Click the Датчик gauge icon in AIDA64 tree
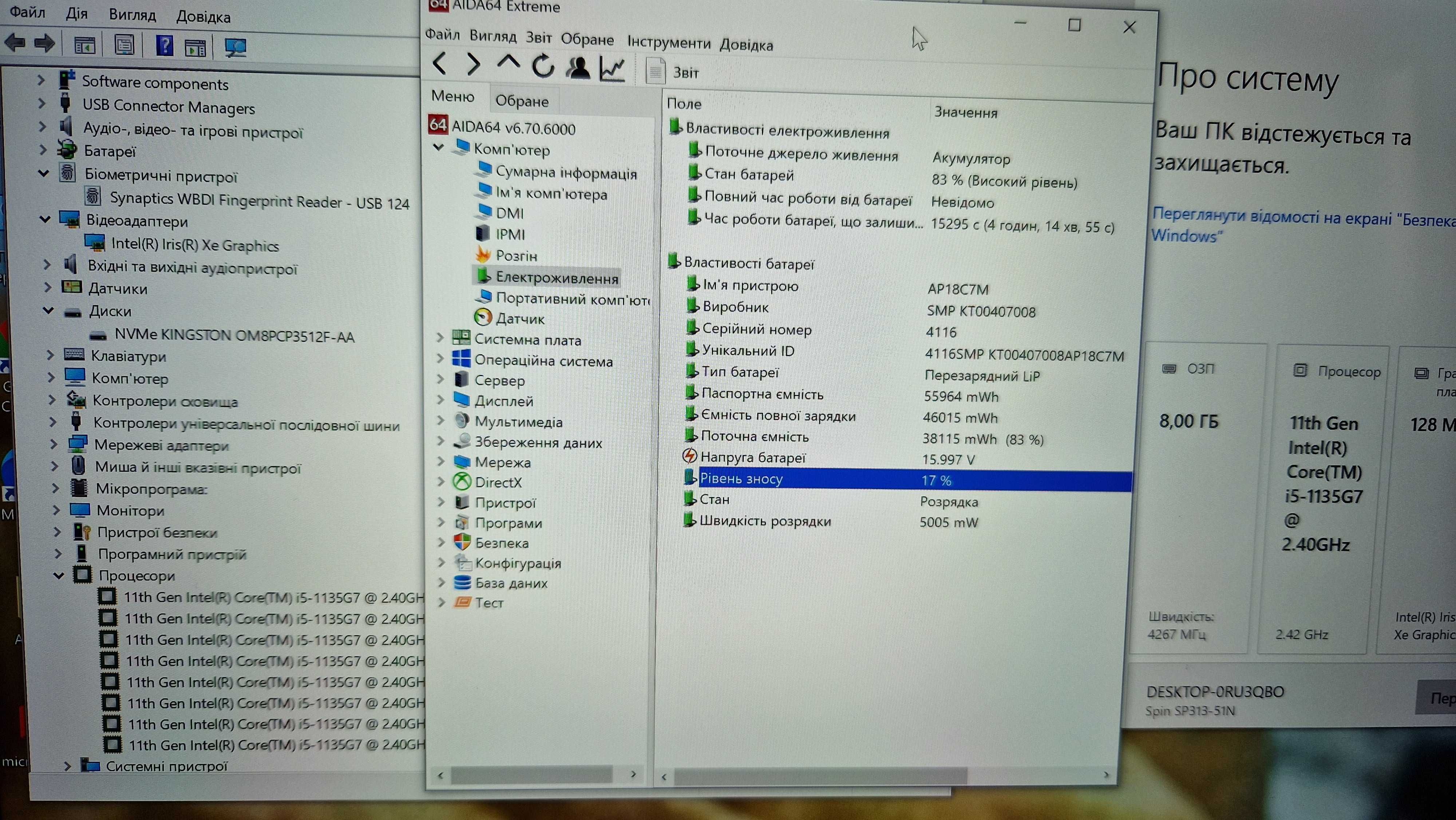The image size is (1456, 820). 483,317
